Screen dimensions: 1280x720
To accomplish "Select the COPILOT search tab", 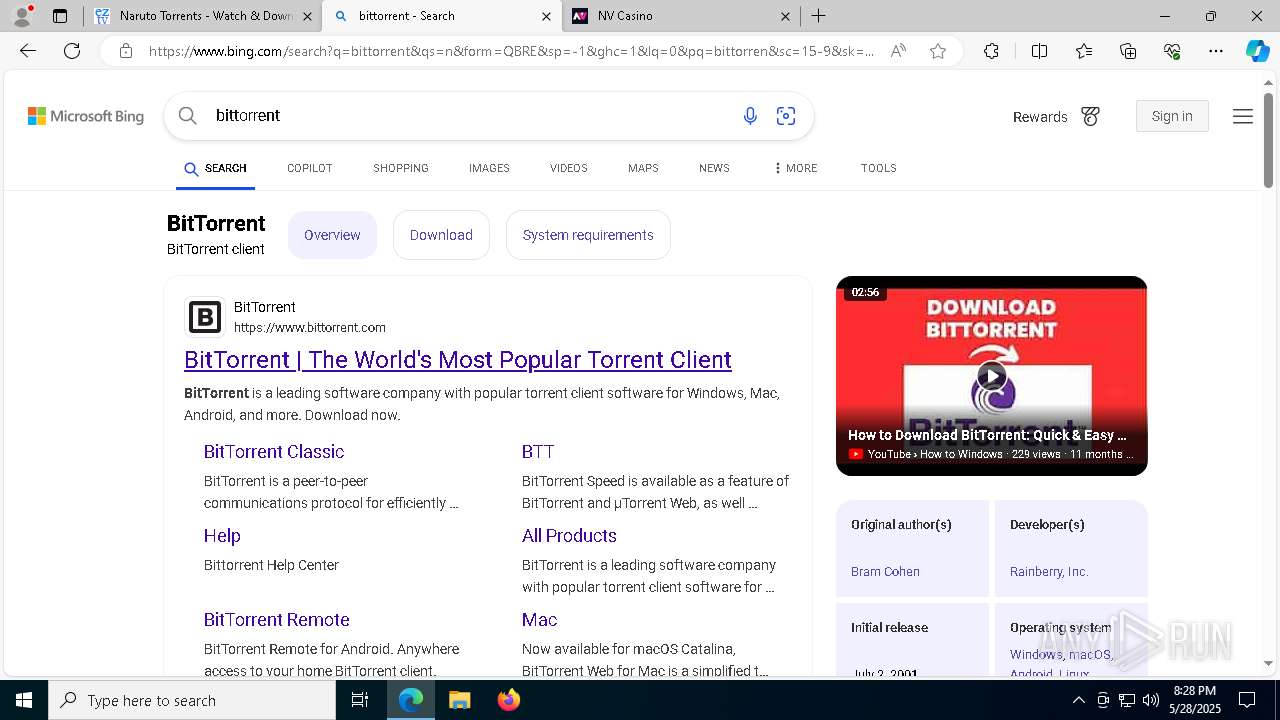I will click(x=309, y=168).
